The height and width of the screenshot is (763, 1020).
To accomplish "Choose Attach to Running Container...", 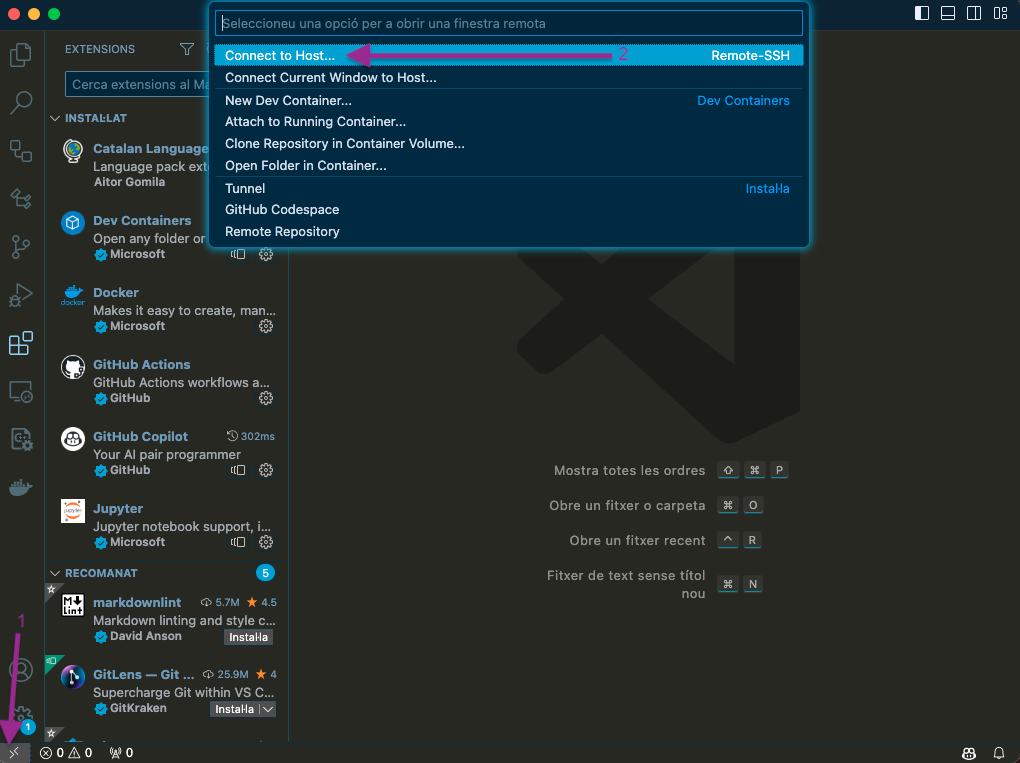I will [x=509, y=122].
